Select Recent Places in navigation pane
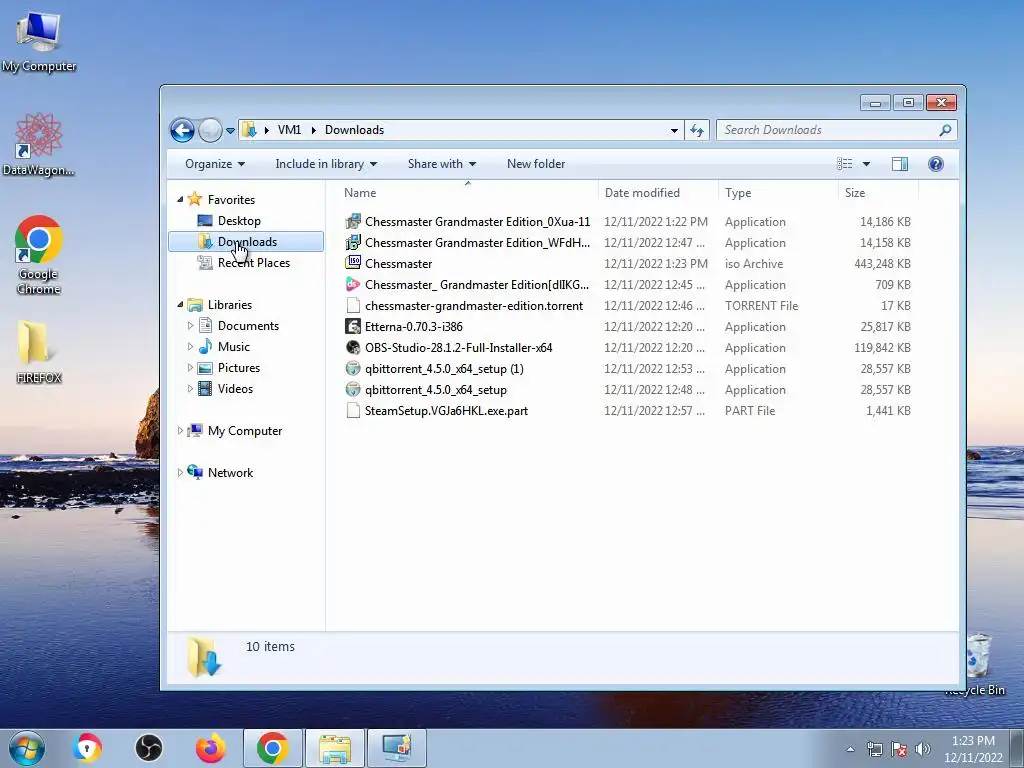The width and height of the screenshot is (1024, 768). coord(253,263)
